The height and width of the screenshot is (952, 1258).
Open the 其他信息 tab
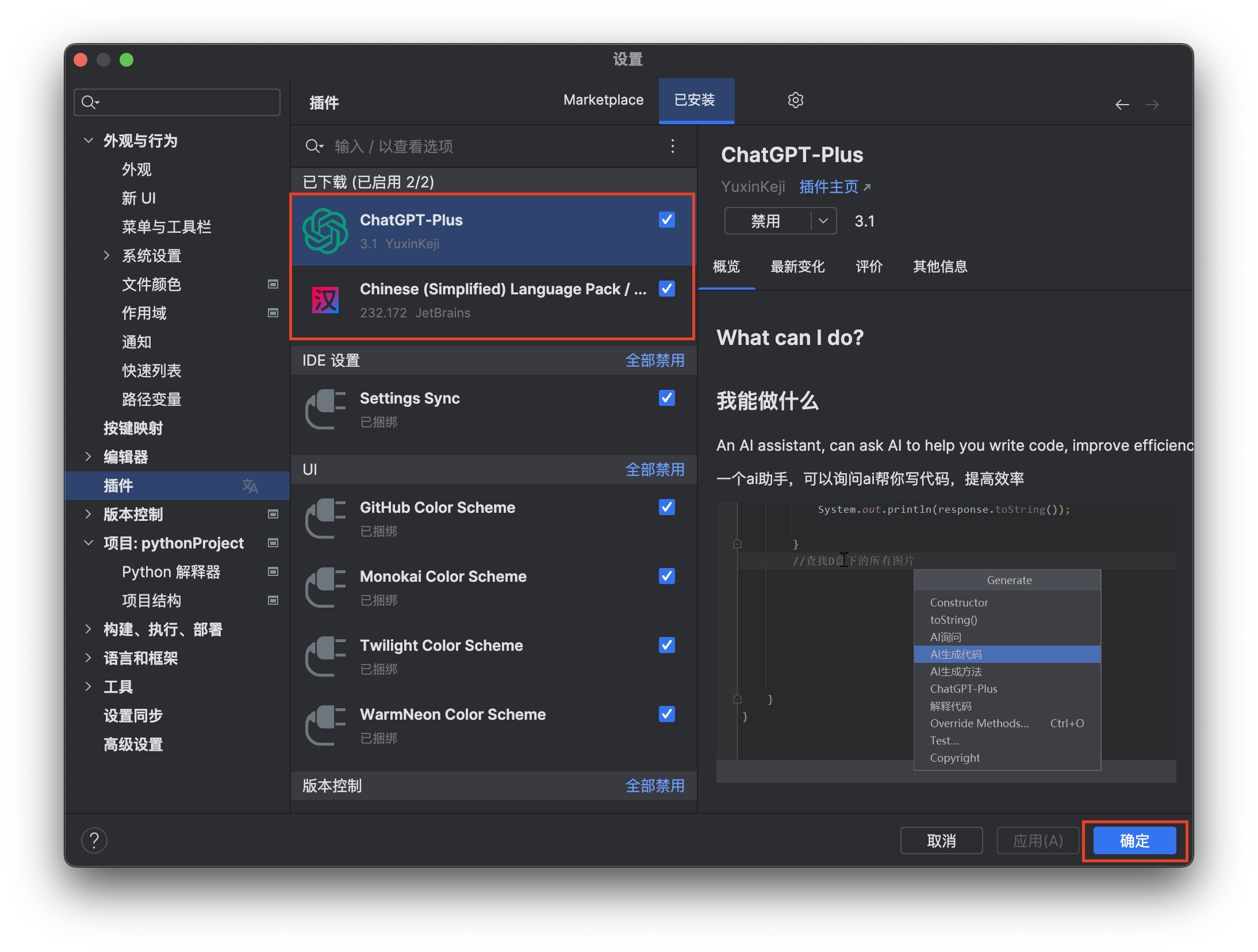pyautogui.click(x=940, y=267)
